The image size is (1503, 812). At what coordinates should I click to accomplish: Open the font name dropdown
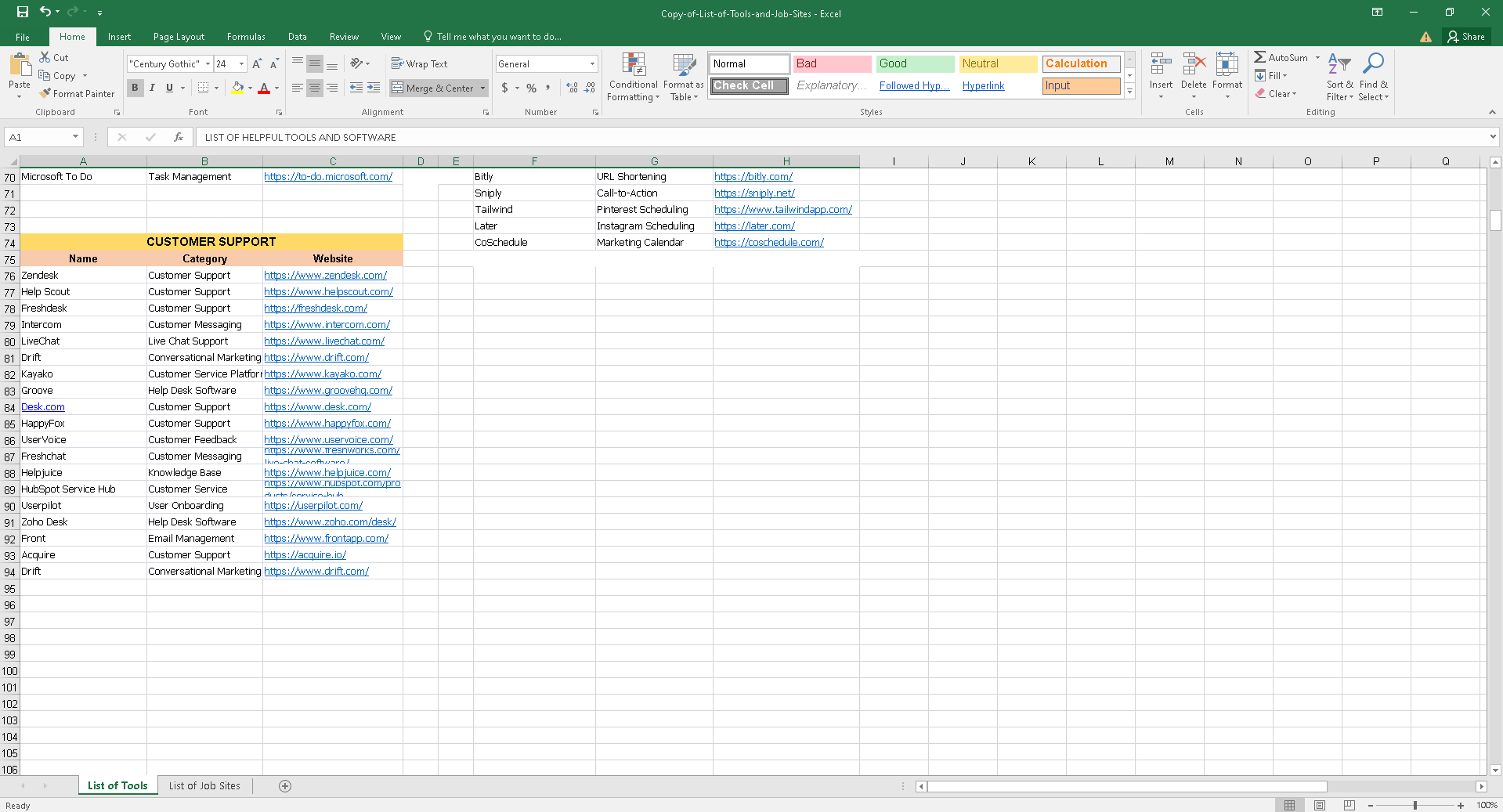pyautogui.click(x=208, y=64)
